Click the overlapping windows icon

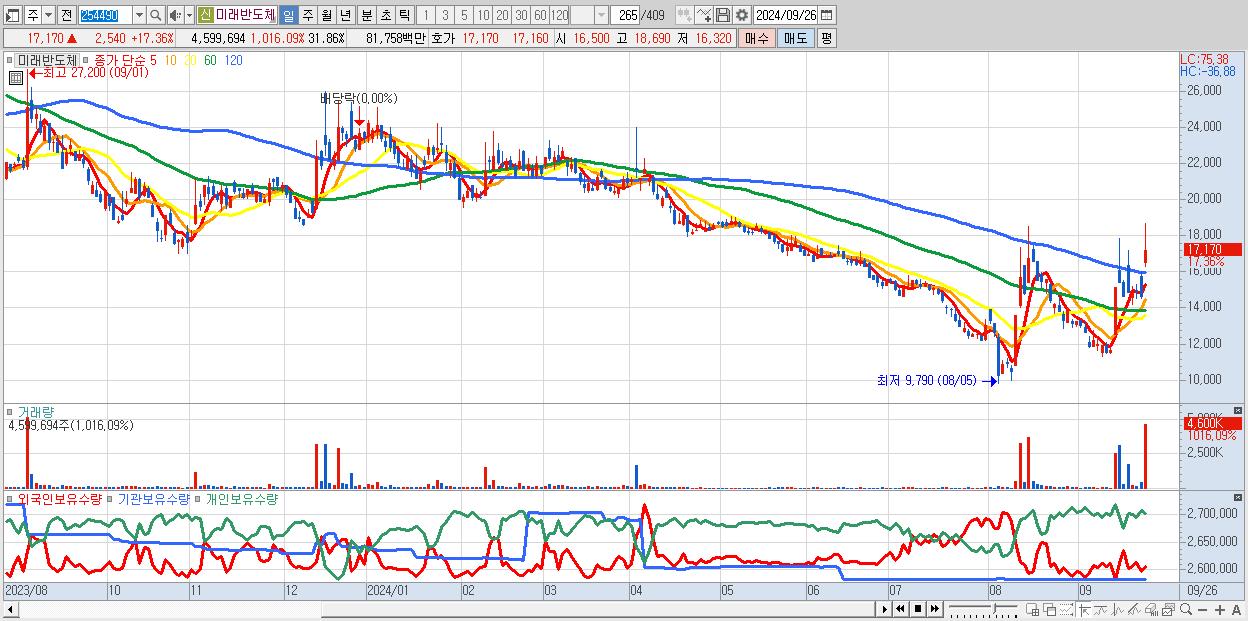1050,609
